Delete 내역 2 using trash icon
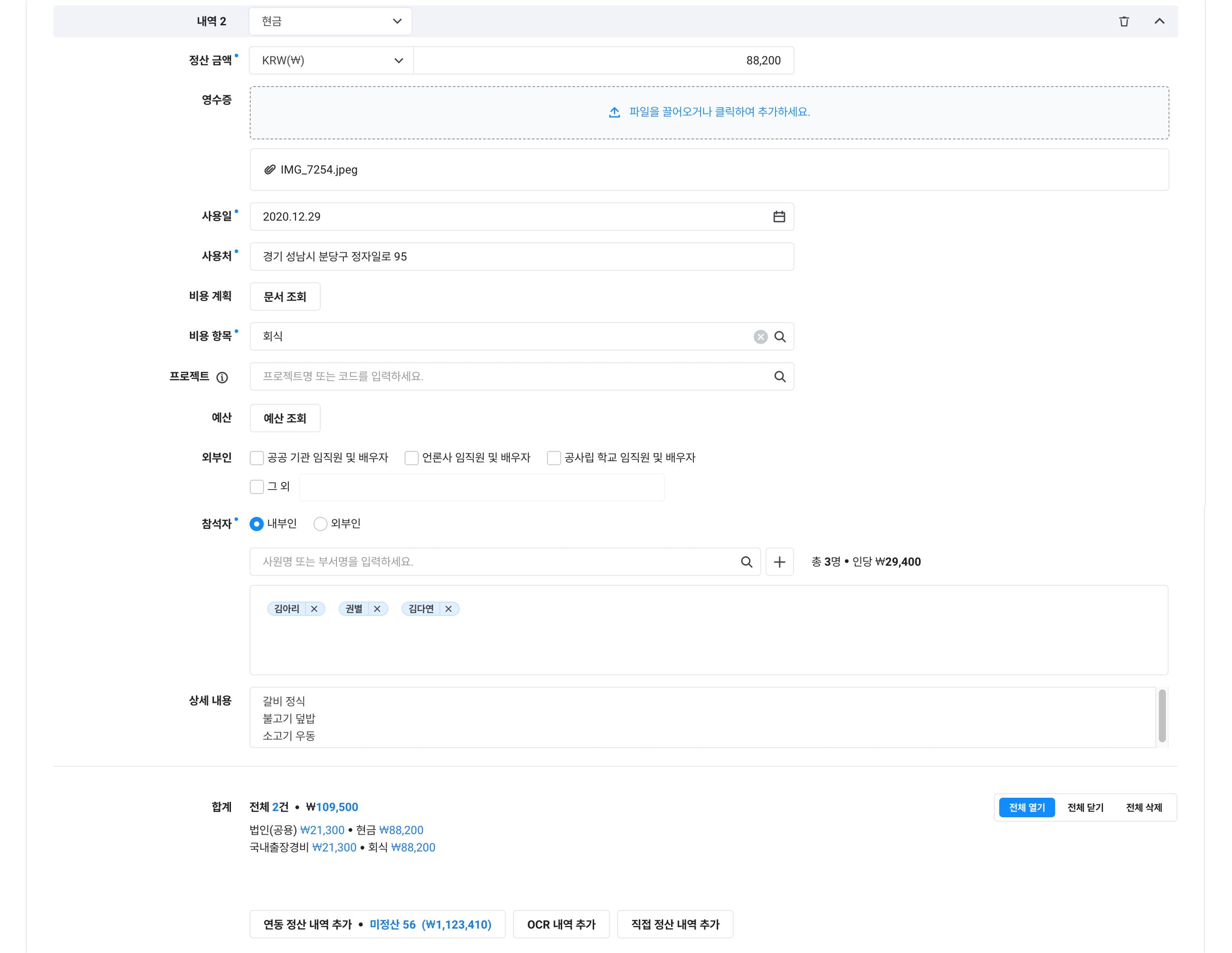 click(x=1124, y=22)
